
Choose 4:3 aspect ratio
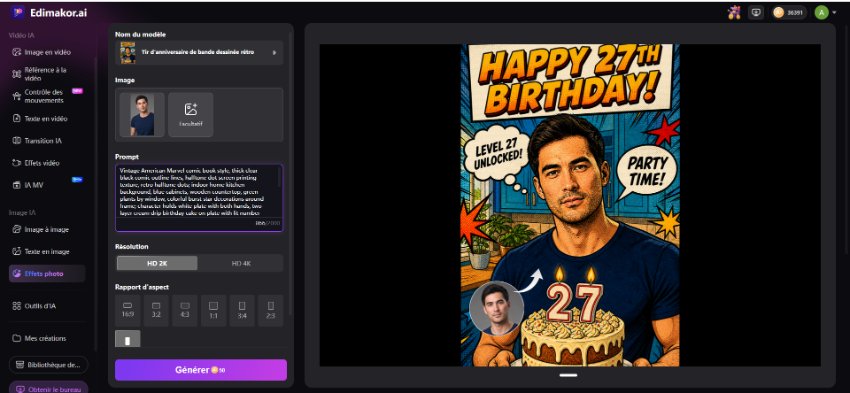tap(185, 311)
